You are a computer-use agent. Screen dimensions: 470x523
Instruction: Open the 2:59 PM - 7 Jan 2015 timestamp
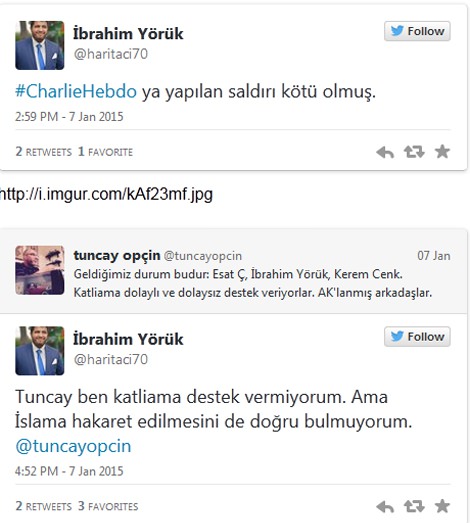69,117
